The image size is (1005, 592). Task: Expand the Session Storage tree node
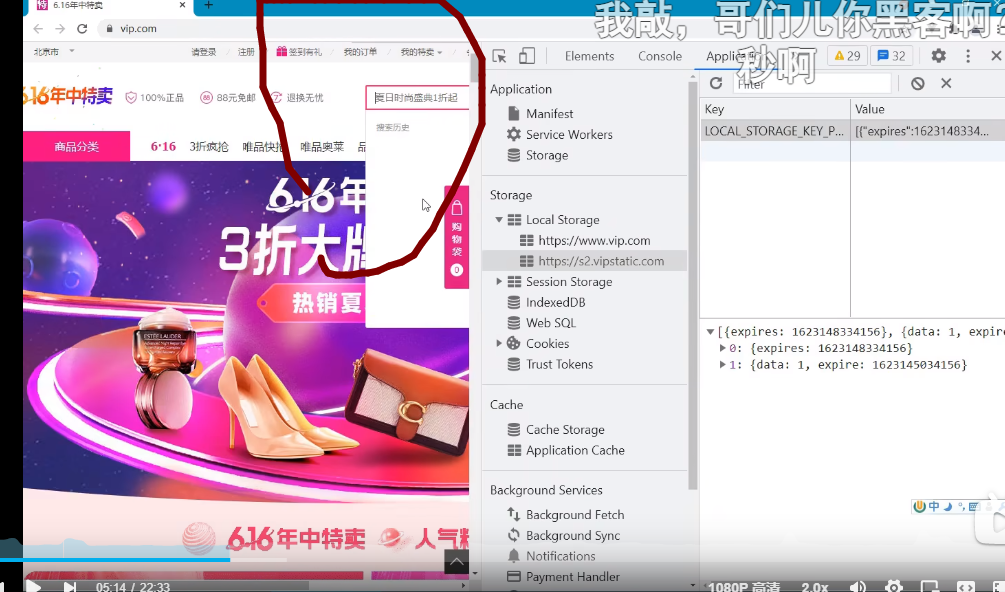(x=499, y=282)
